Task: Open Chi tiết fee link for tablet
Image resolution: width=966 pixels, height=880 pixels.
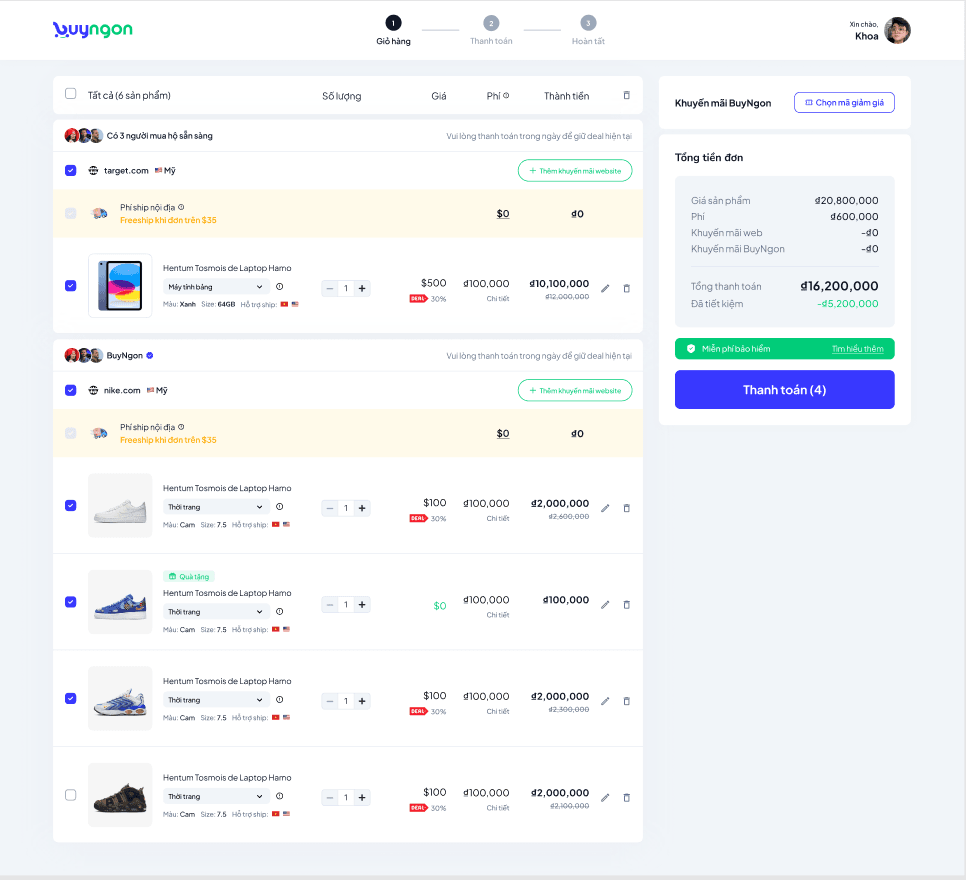Action: [498, 299]
